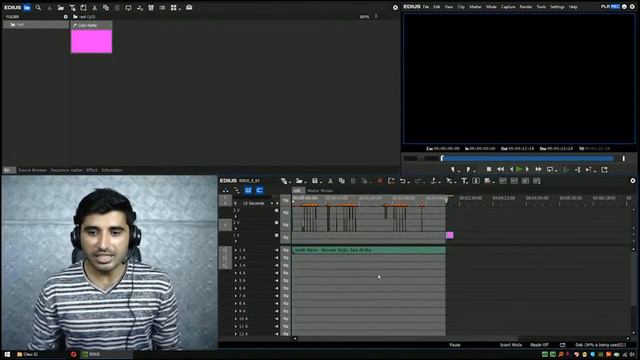
Task: Open the Clip menu
Action: coord(461,7)
